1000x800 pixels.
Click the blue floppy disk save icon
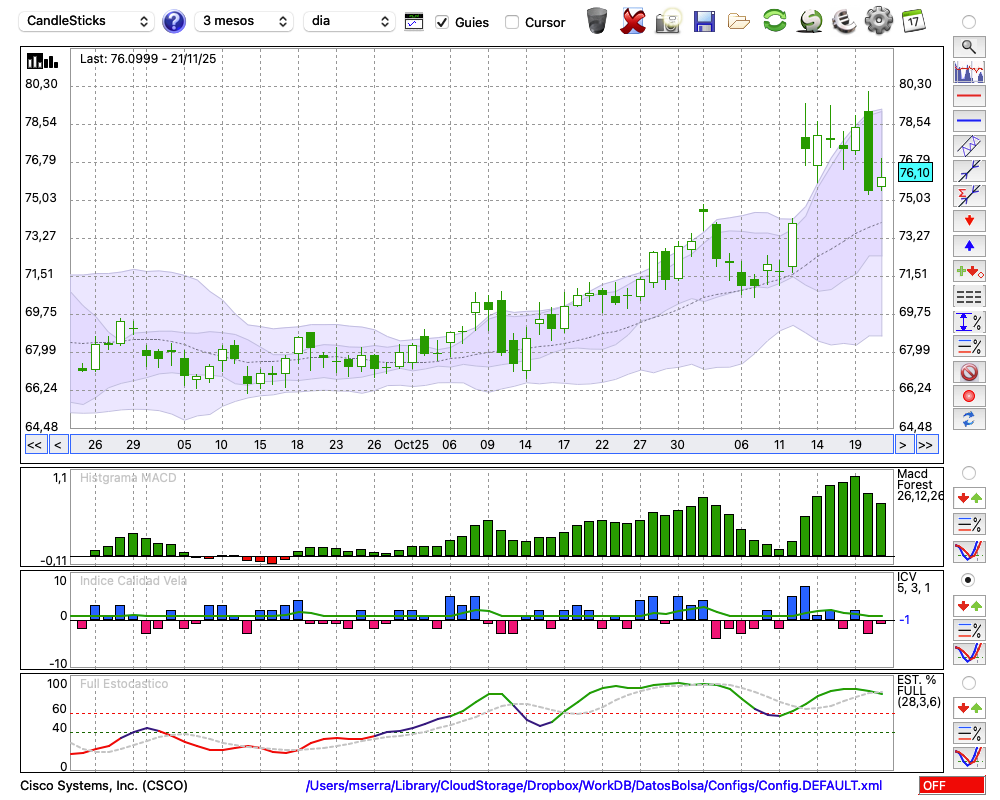[704, 21]
